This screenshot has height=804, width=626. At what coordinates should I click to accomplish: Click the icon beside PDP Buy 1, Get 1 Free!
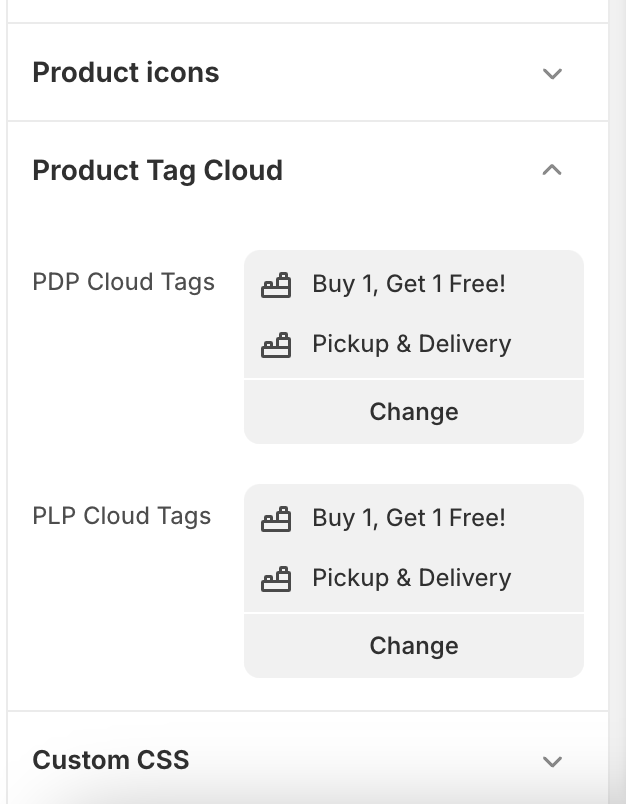[276, 286]
